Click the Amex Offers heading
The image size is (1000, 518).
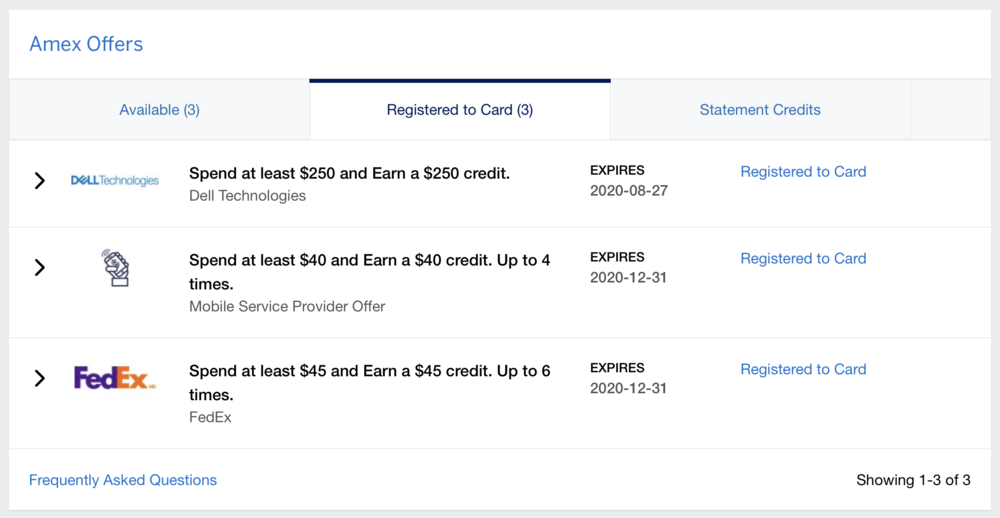click(86, 44)
